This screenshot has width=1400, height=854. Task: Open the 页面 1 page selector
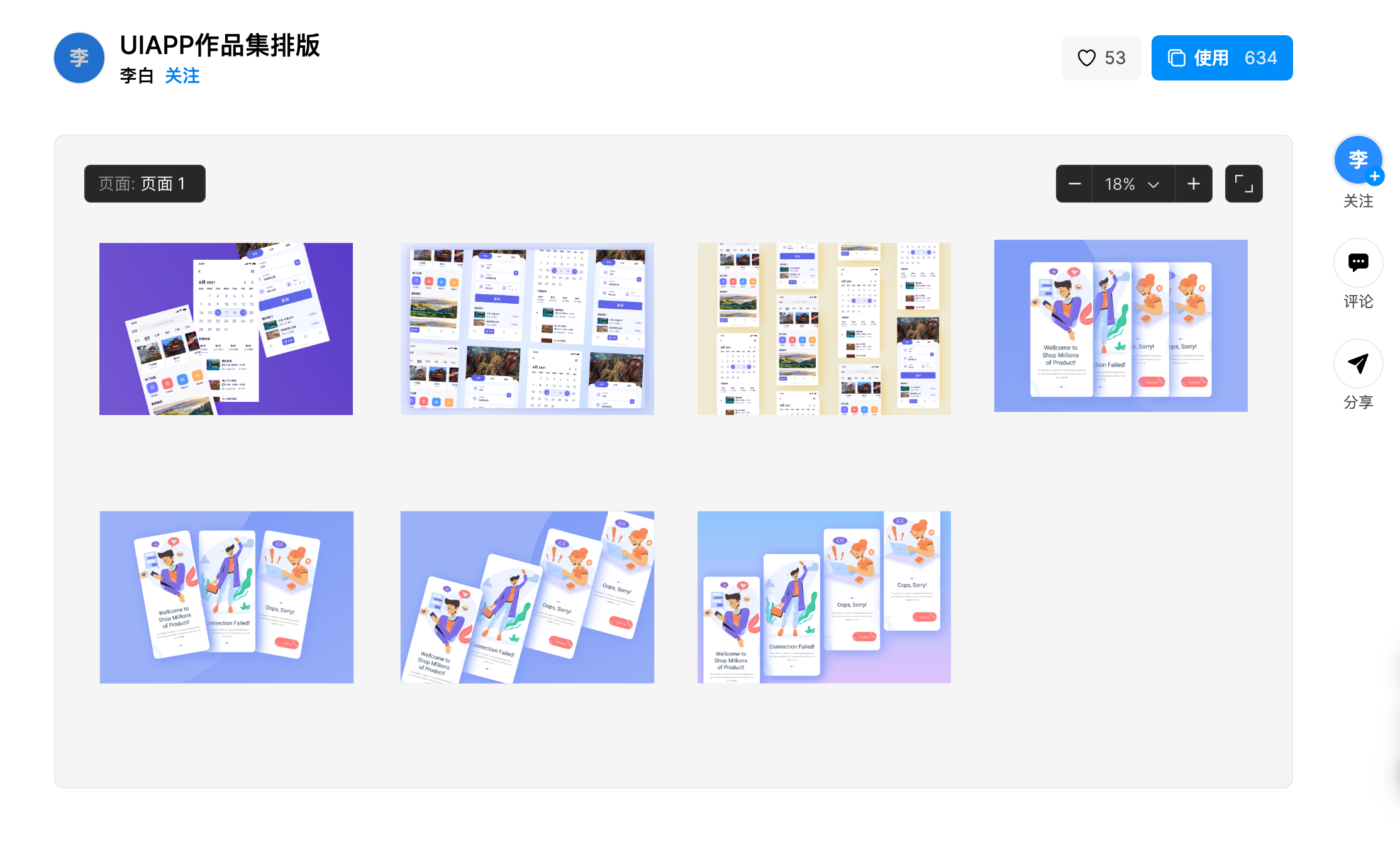click(145, 184)
